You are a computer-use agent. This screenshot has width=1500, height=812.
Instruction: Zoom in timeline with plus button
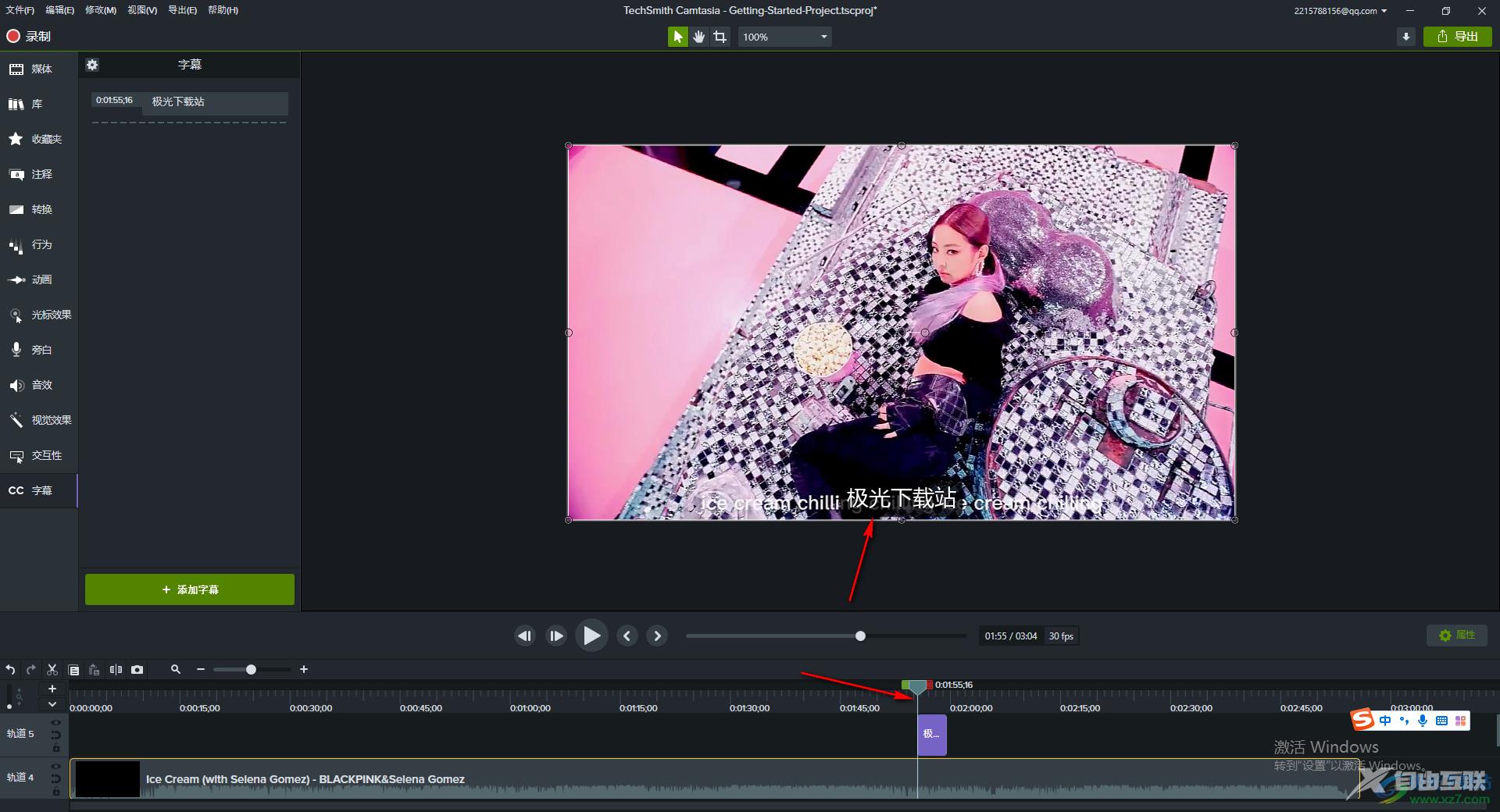tap(304, 670)
